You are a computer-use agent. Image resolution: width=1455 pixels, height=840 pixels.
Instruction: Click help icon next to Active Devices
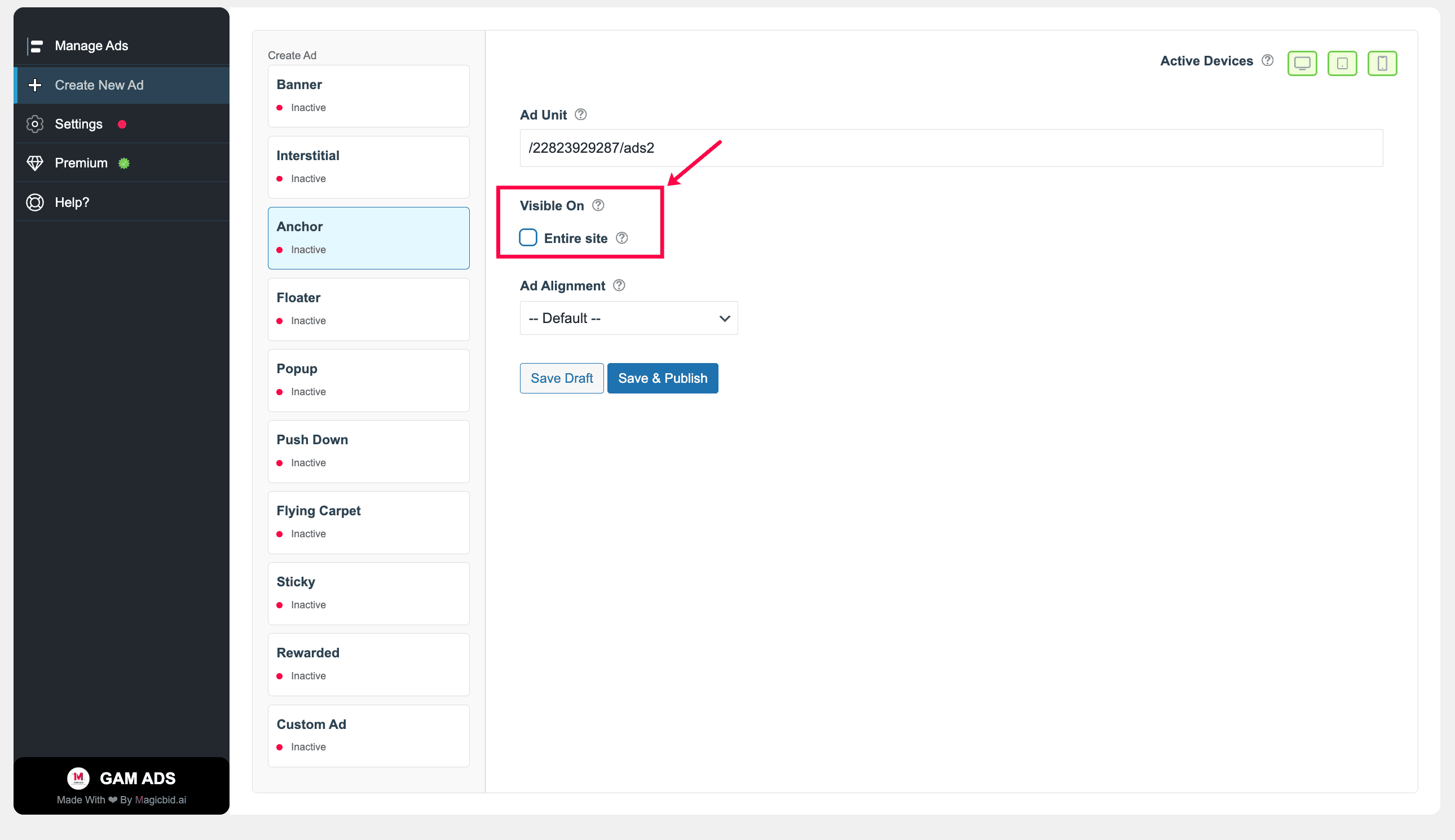coord(1267,60)
